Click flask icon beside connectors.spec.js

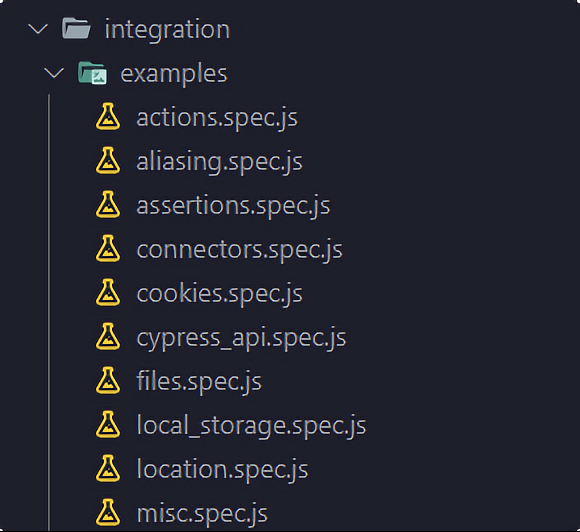pos(108,249)
